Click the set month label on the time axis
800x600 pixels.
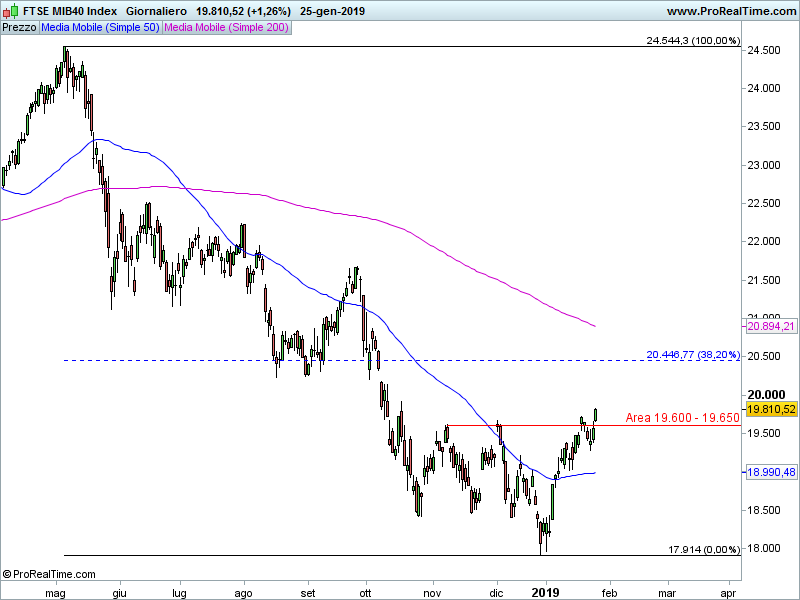(x=308, y=593)
